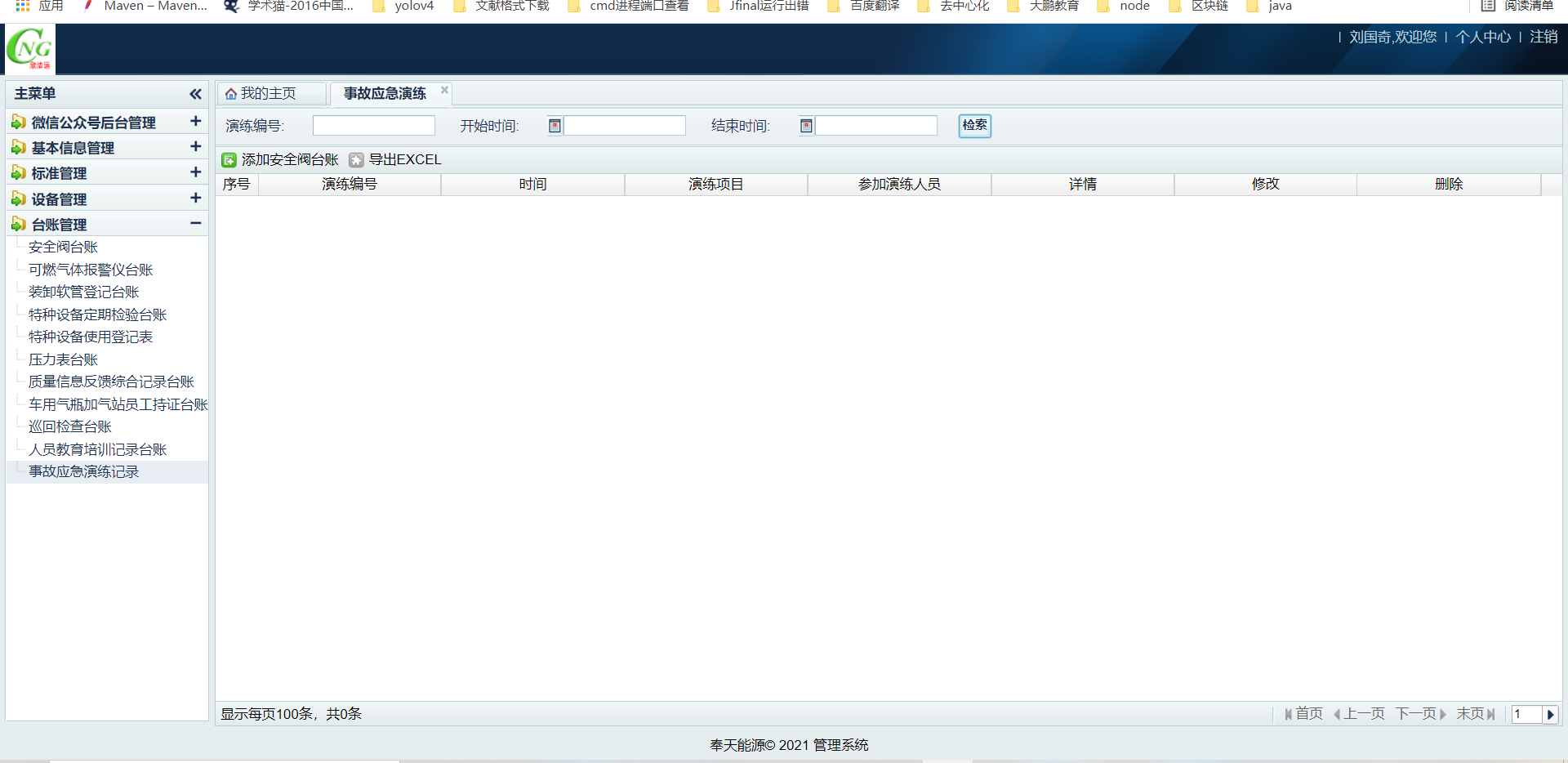The width and height of the screenshot is (1568, 763).
Task: Collapse the main menu sidebar panel
Action: coord(195,94)
